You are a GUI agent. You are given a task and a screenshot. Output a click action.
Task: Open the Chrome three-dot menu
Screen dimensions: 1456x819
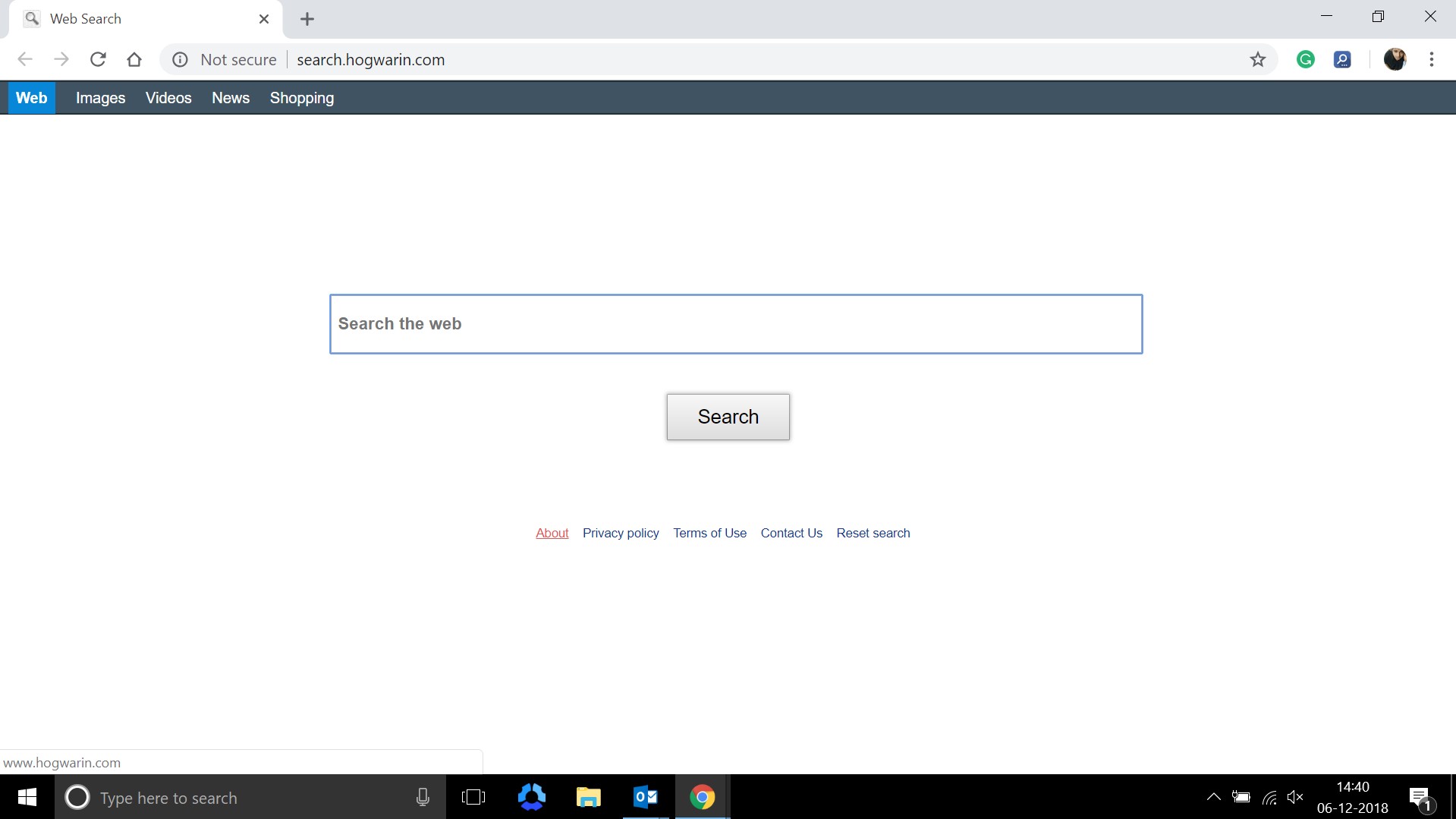click(1432, 59)
